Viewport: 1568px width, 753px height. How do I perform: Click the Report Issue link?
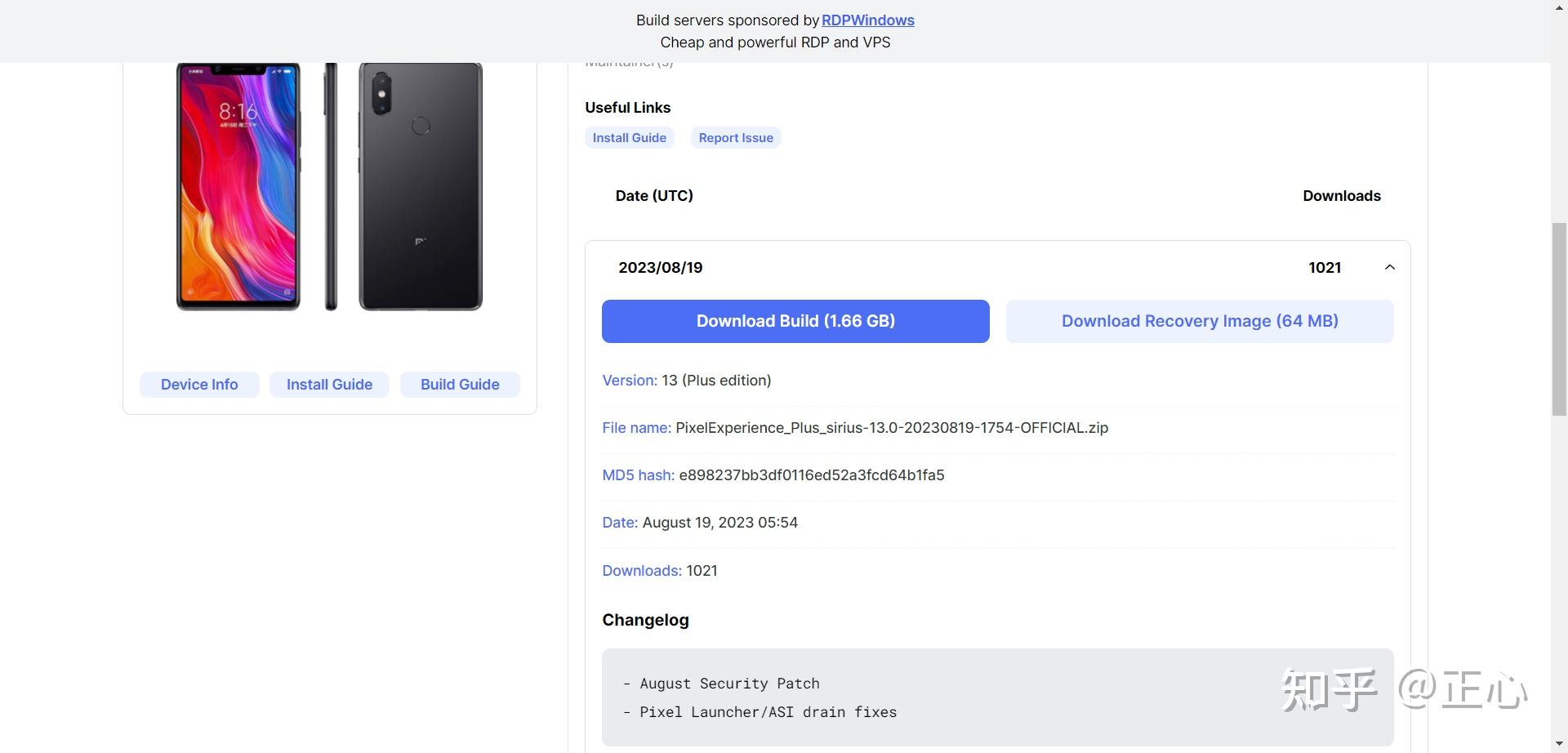pyautogui.click(x=735, y=138)
